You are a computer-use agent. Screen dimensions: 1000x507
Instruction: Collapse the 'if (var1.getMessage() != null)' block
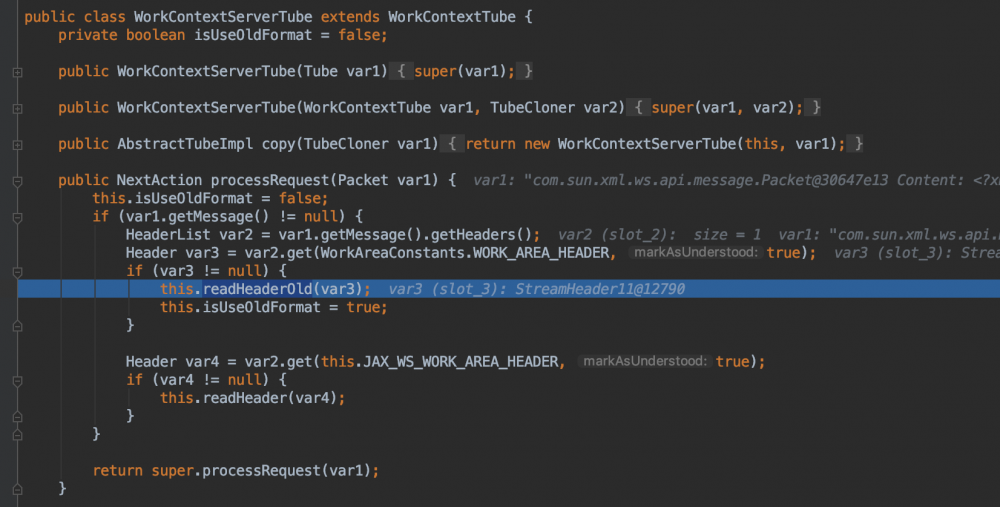(x=17, y=218)
